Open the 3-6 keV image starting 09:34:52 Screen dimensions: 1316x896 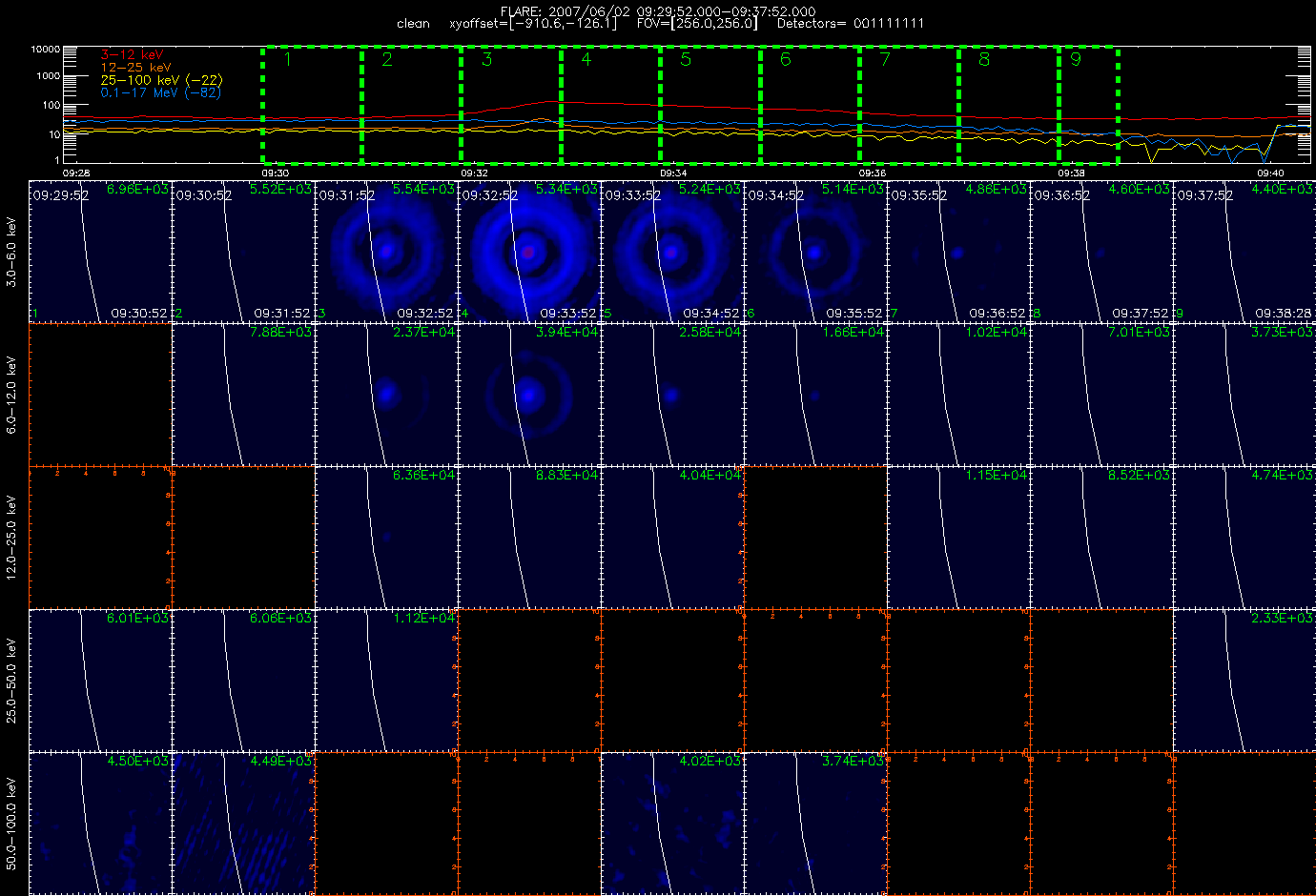coord(815,251)
